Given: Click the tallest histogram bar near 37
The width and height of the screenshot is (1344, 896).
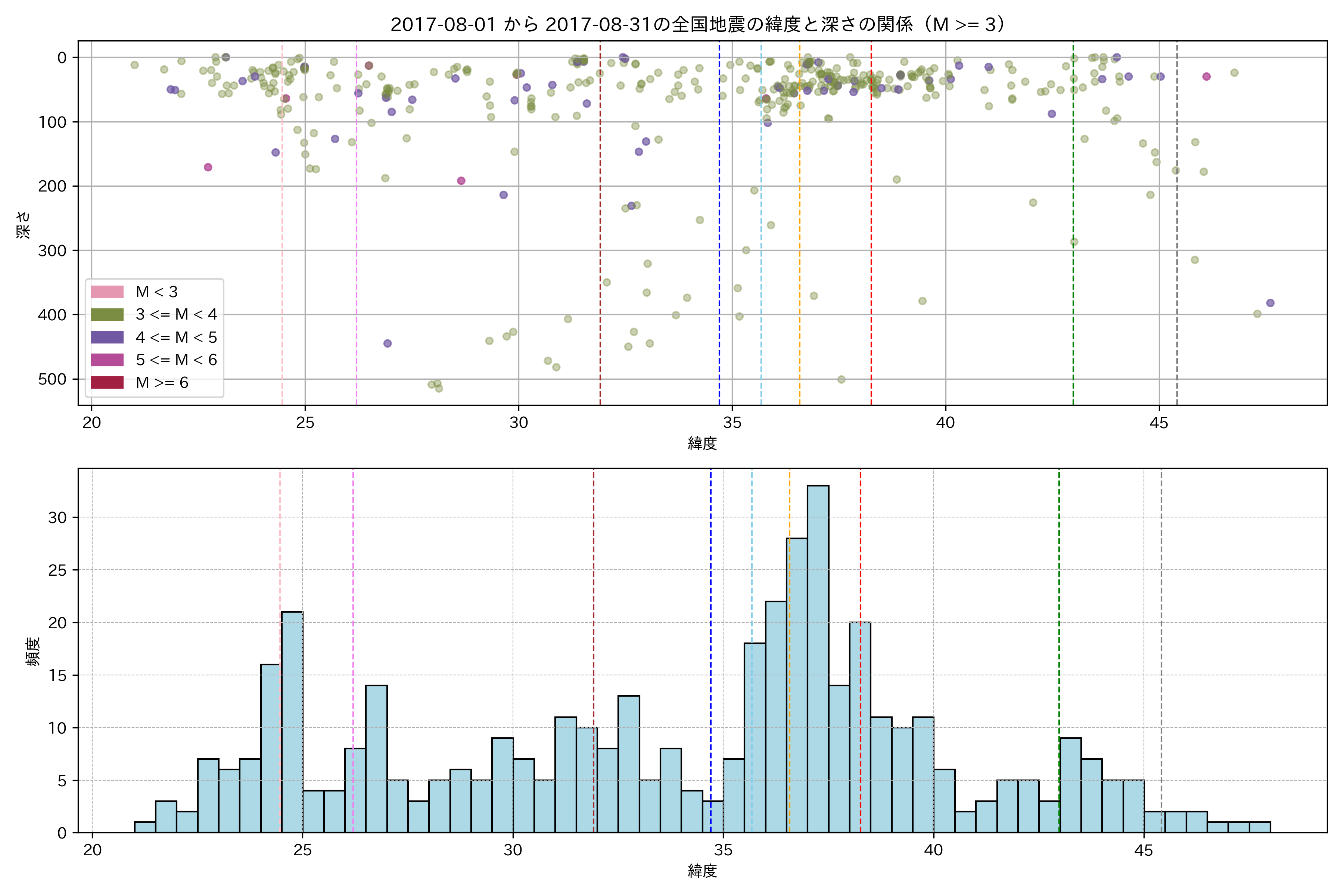Looking at the screenshot, I should [818, 657].
